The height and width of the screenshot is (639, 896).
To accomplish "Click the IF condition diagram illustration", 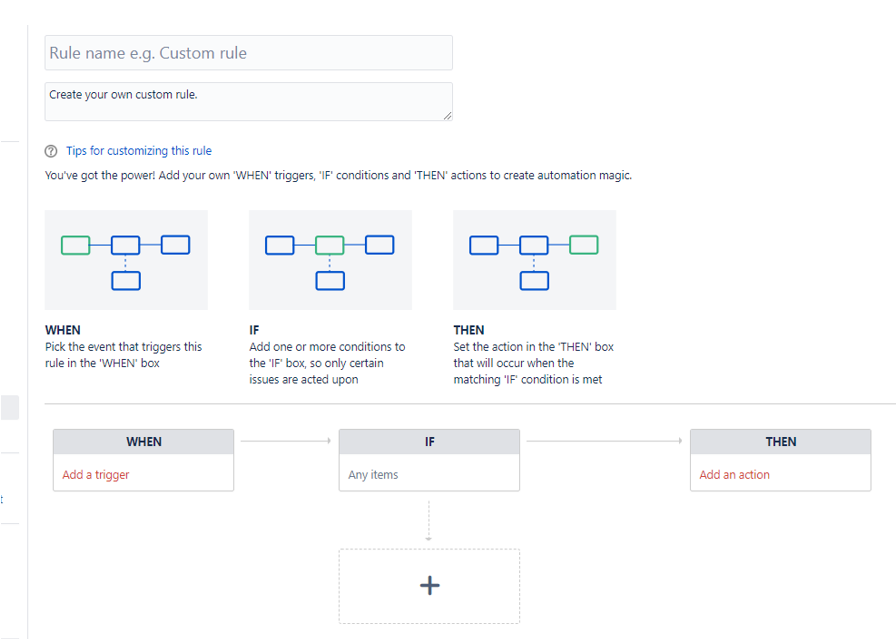I will (330, 259).
